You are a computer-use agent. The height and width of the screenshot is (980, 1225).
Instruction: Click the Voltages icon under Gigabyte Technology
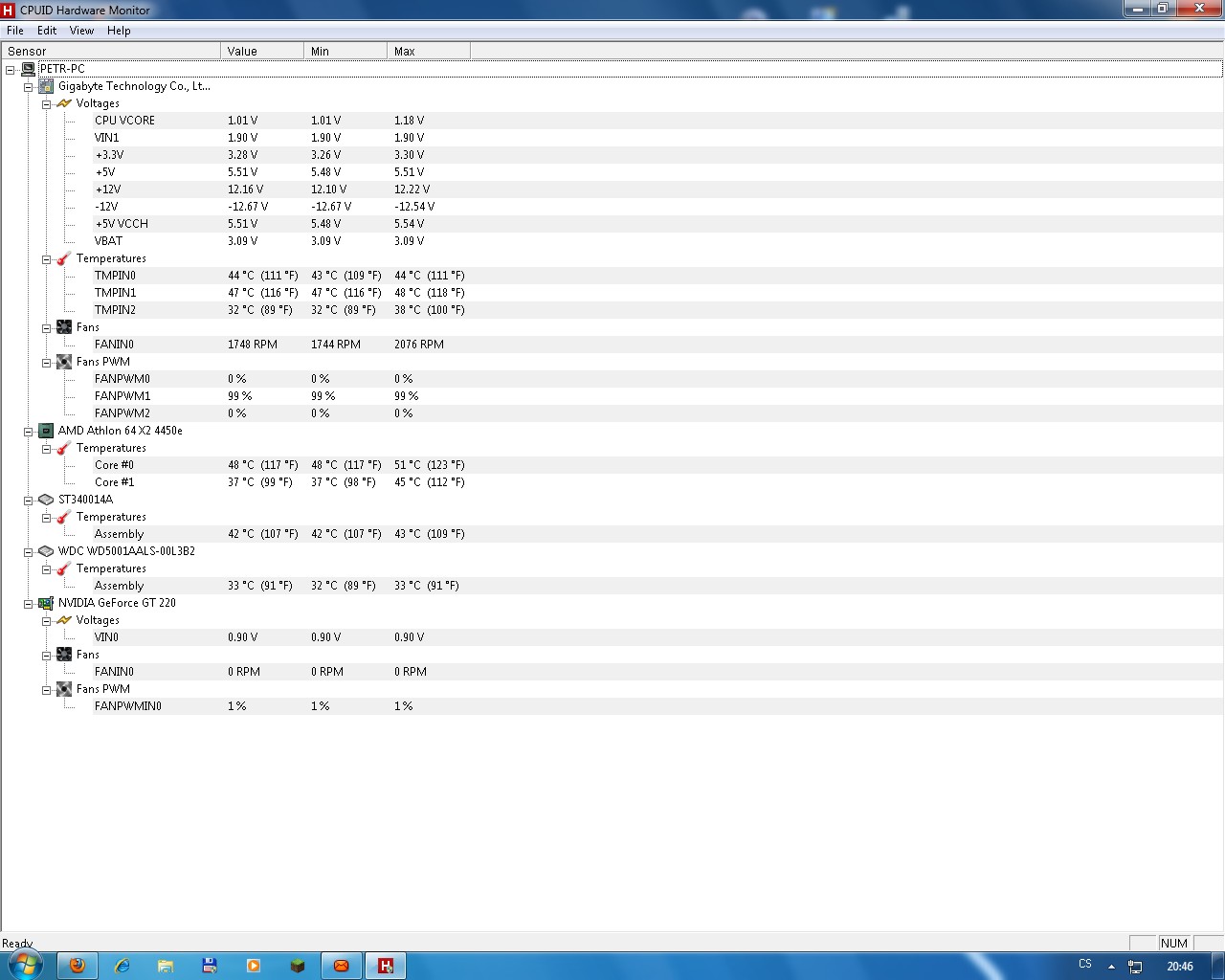[64, 103]
